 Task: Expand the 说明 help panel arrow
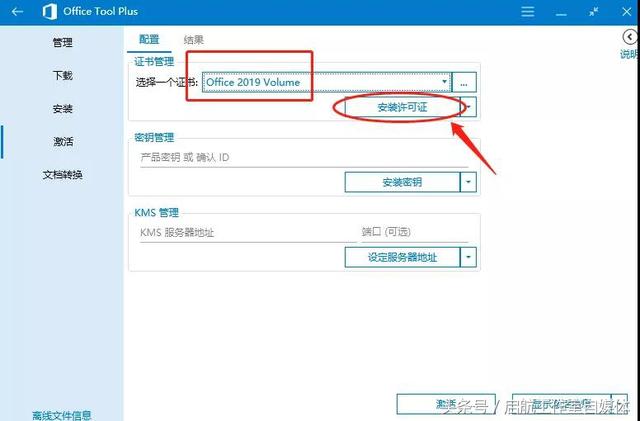click(x=630, y=37)
